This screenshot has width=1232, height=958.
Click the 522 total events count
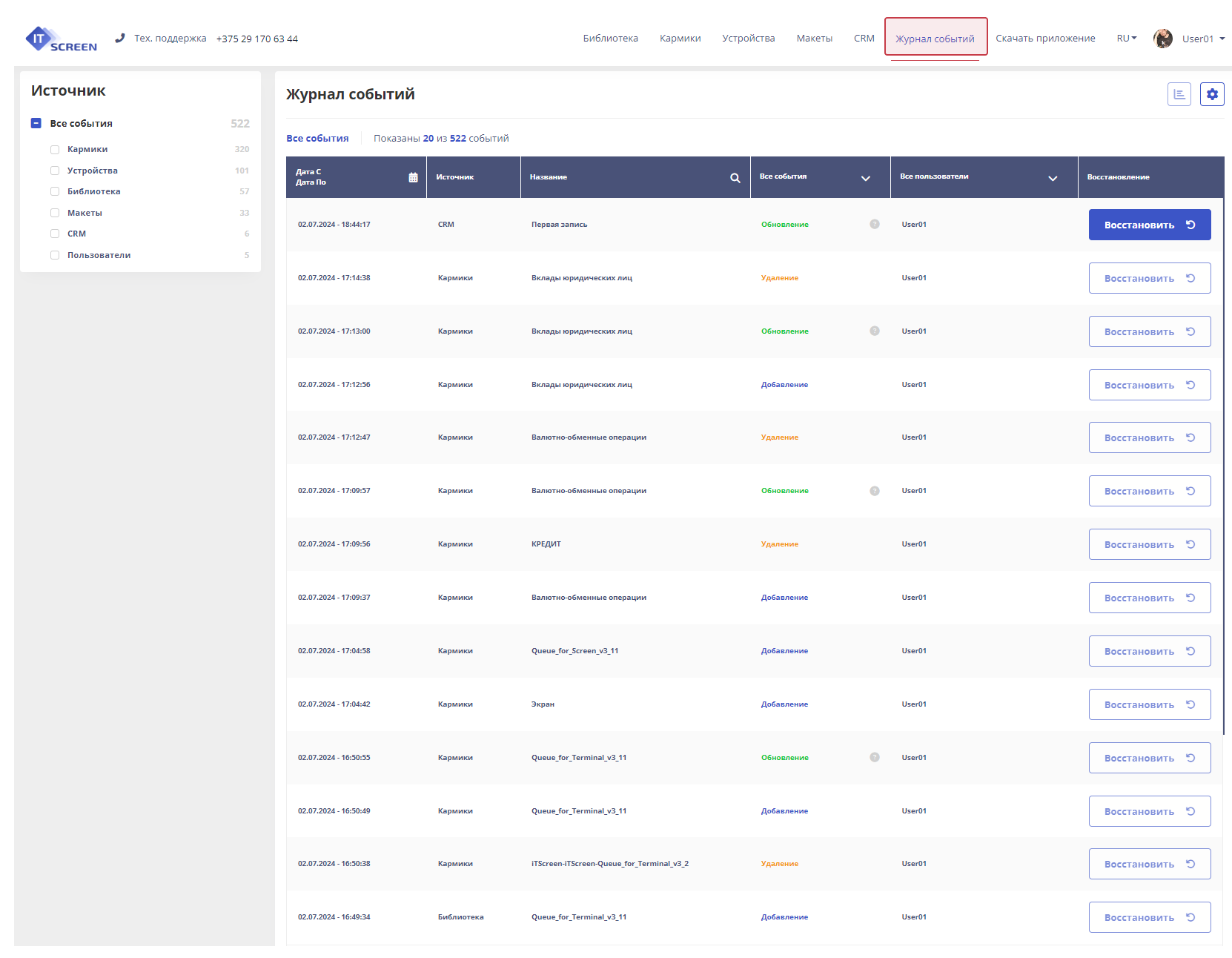(240, 124)
